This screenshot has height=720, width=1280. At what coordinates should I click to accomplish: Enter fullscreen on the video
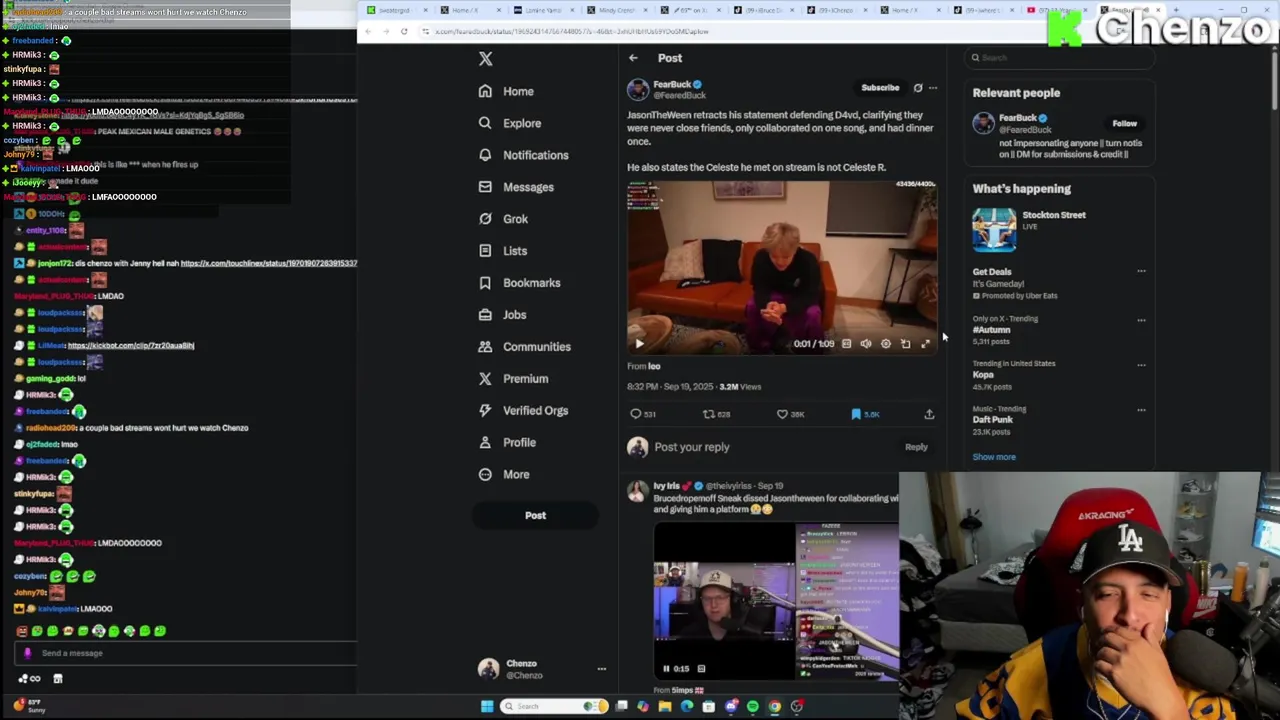(925, 344)
